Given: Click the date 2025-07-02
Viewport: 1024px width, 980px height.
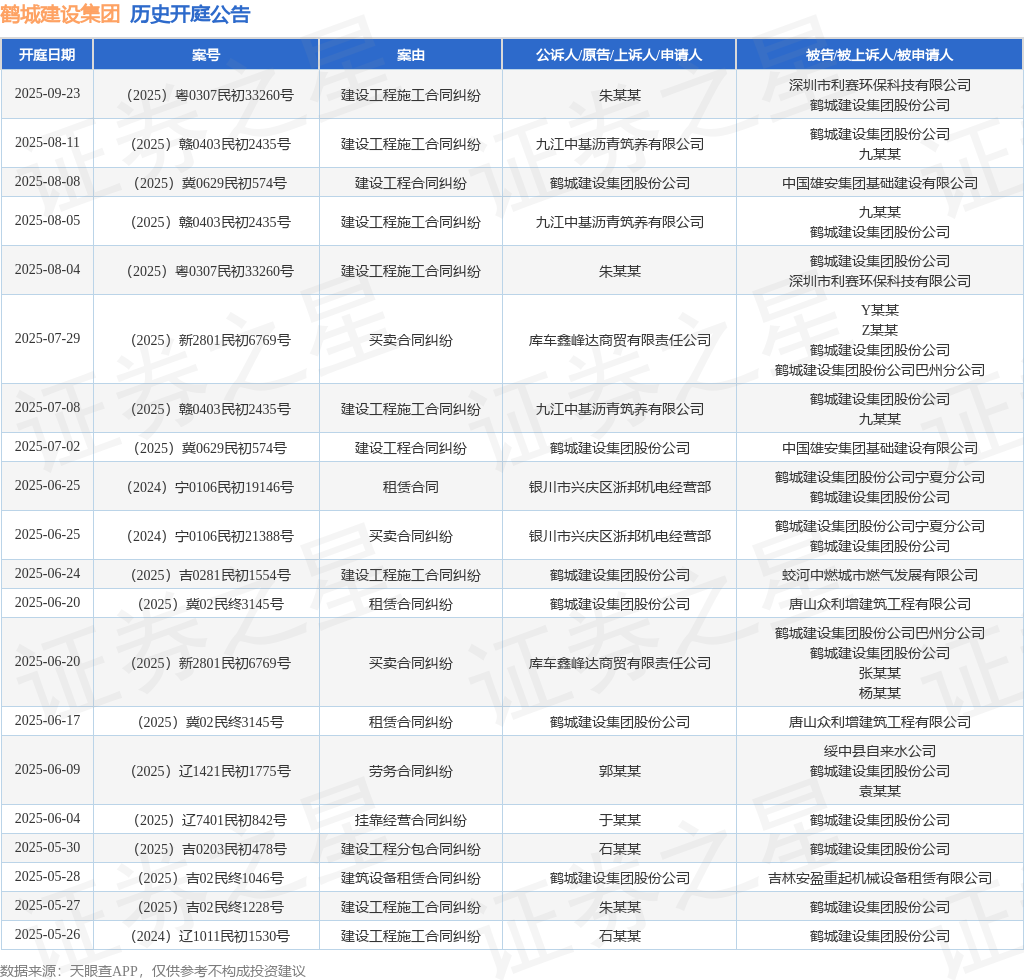Looking at the screenshot, I should [x=48, y=447].
